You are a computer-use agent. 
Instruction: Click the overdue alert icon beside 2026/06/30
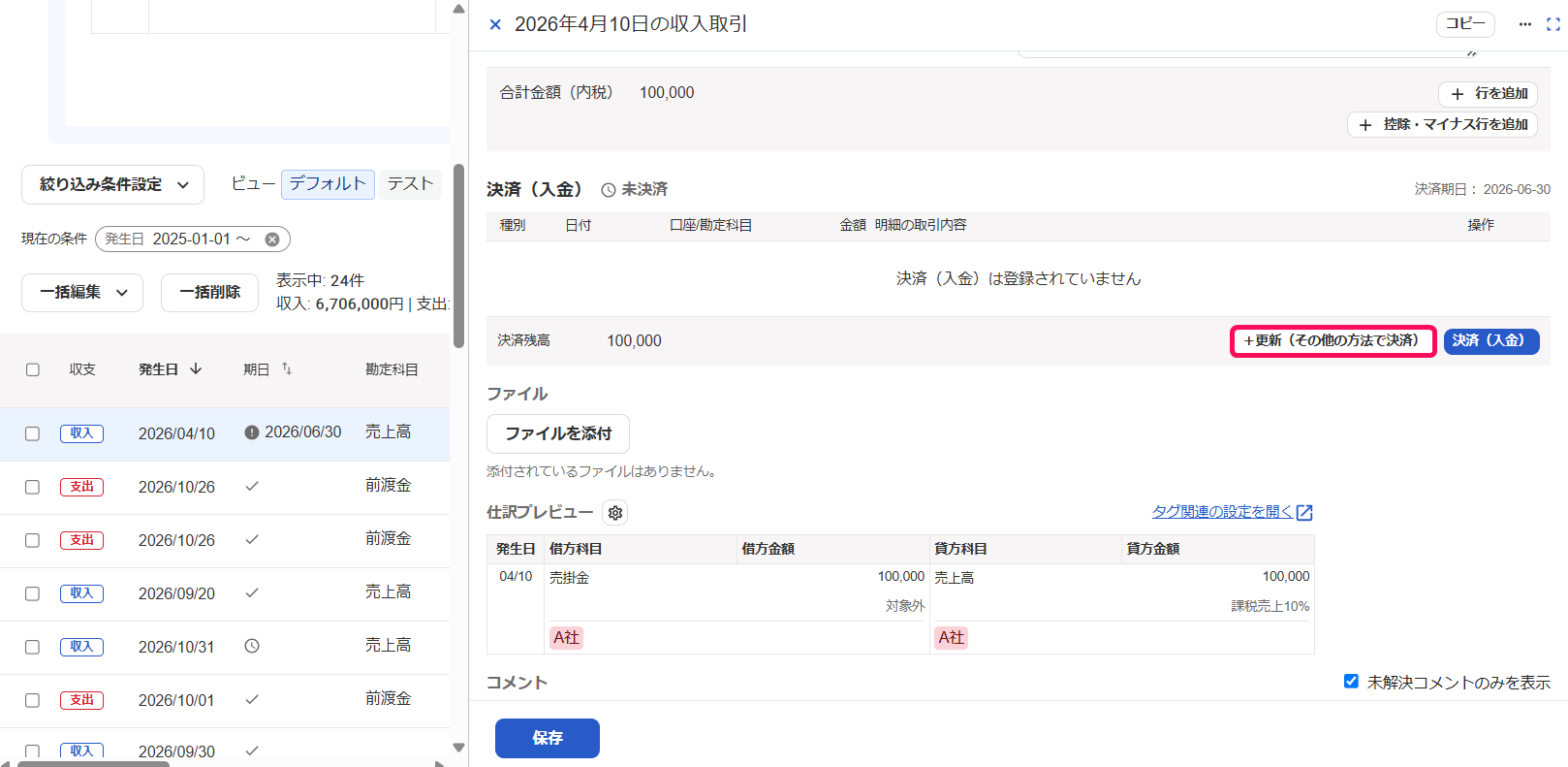[252, 432]
